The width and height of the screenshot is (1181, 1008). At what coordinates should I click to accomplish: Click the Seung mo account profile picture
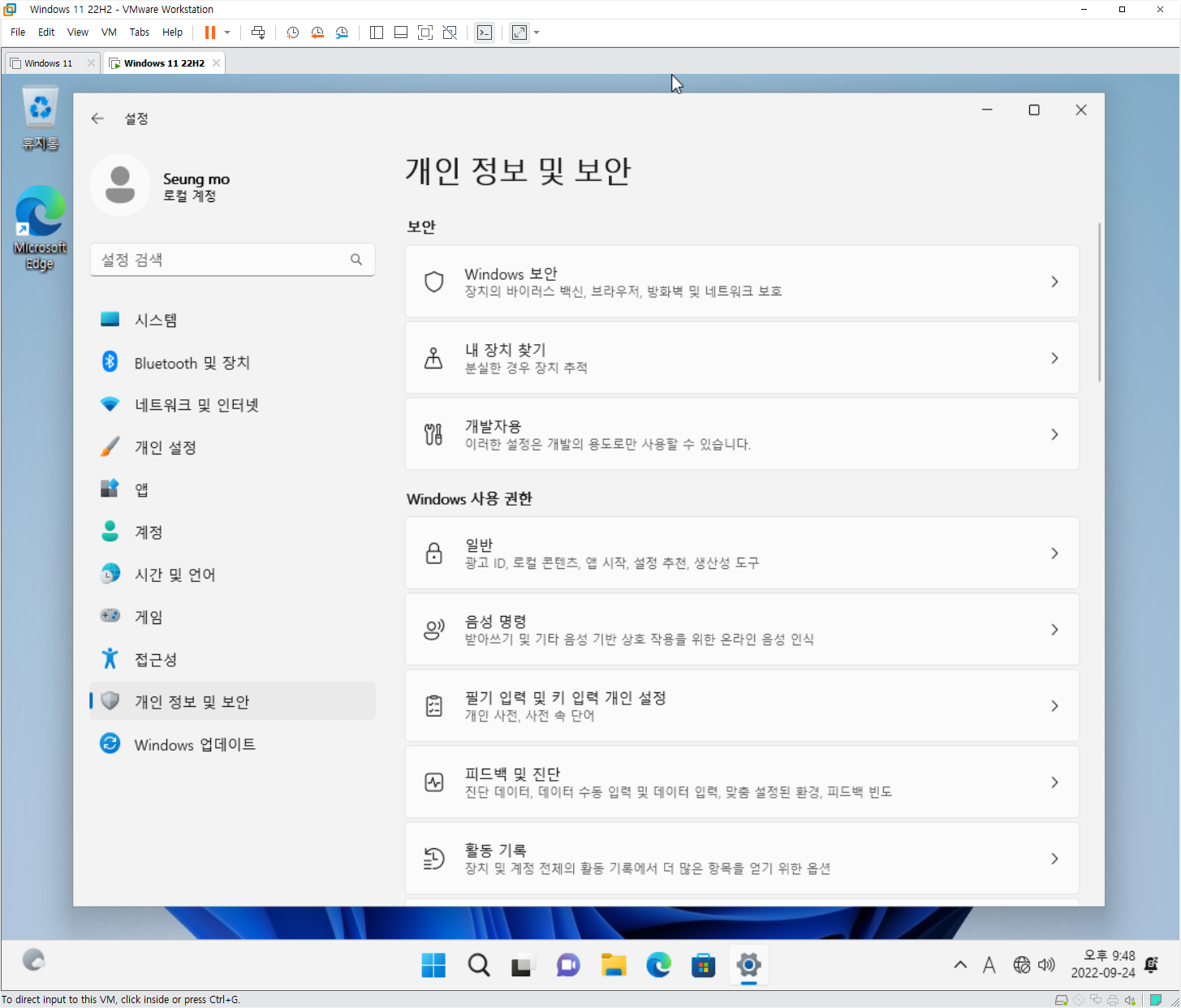click(x=120, y=185)
